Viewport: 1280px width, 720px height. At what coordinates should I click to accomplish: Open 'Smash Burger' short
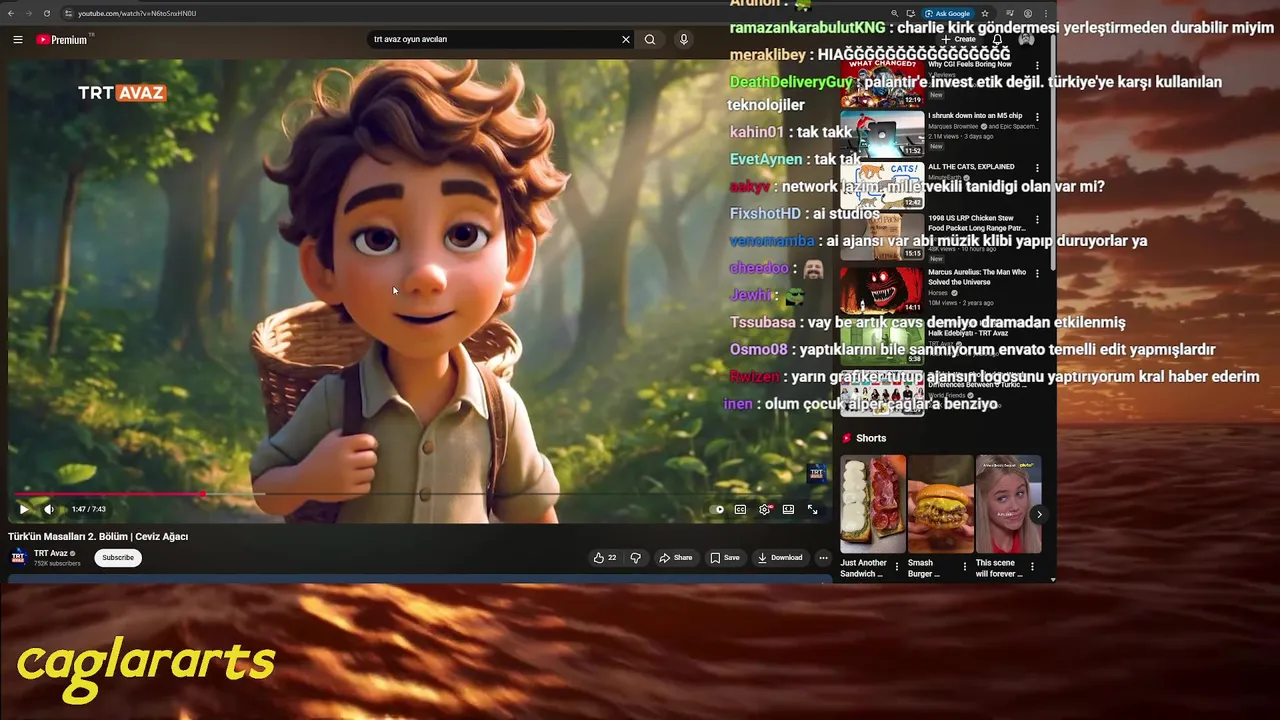pos(941,504)
